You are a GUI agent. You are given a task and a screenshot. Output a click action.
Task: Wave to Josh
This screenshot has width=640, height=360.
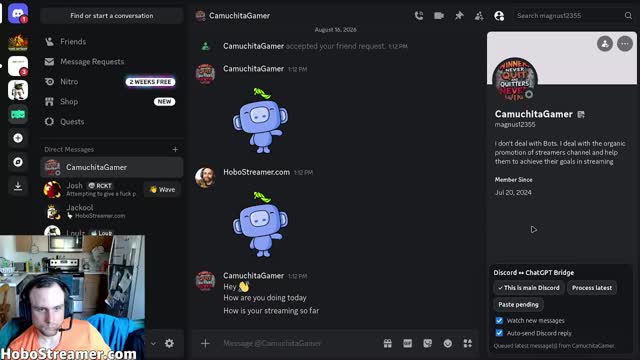click(x=162, y=189)
